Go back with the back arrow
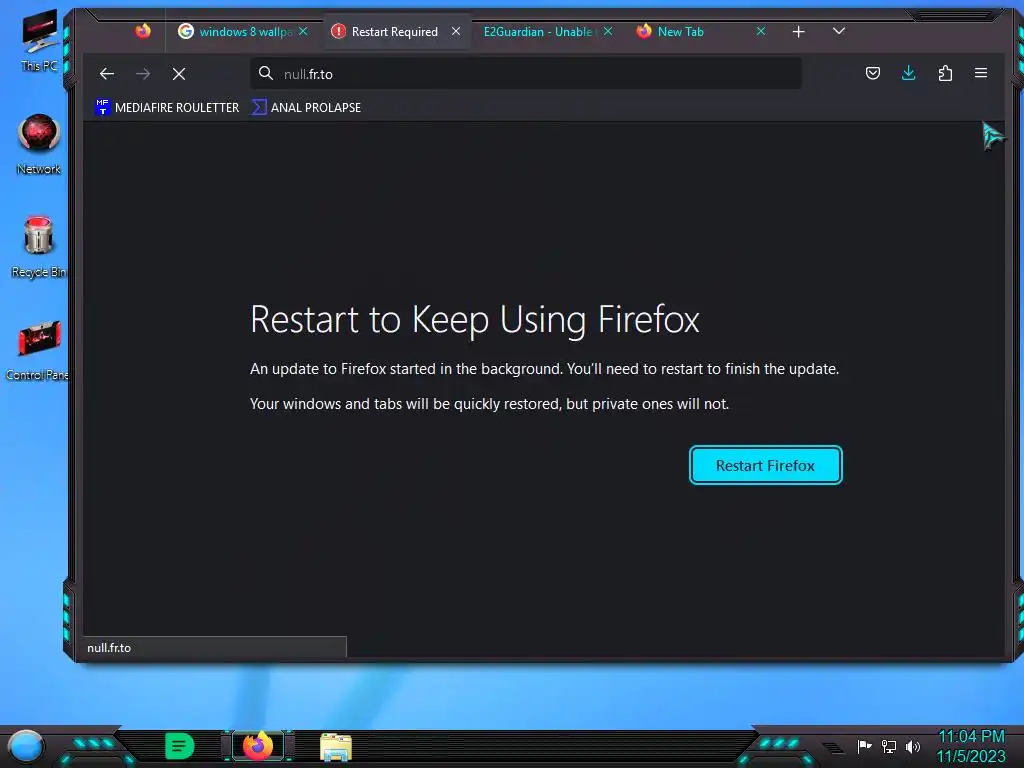The height and width of the screenshot is (768, 1024). [x=107, y=74]
